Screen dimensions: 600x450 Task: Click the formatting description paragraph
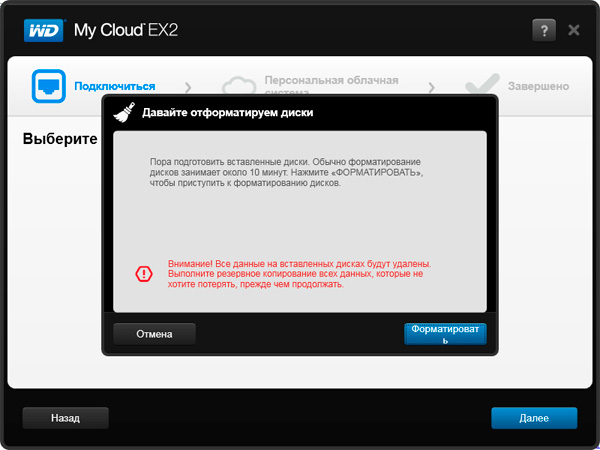click(280, 172)
